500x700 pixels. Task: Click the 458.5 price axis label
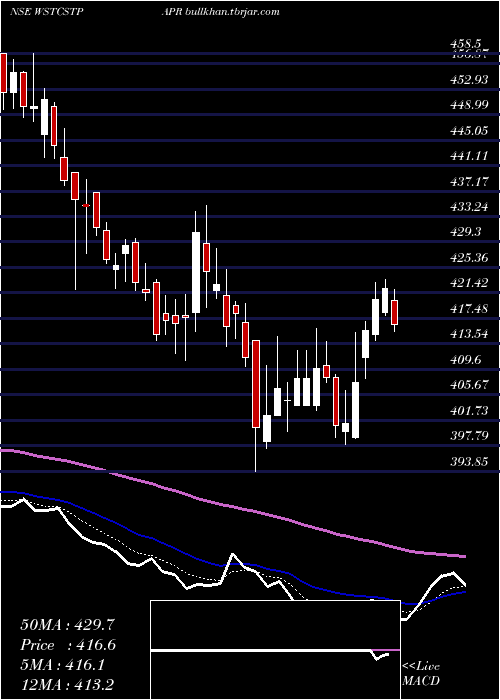466,44
